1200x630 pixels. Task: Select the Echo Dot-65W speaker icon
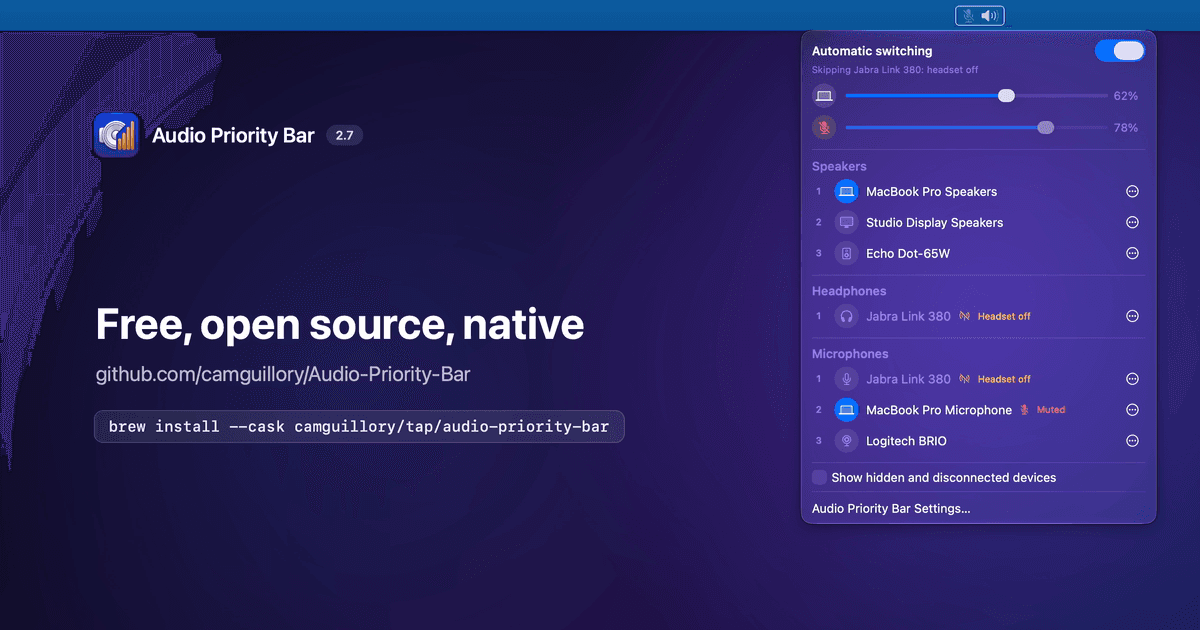click(846, 254)
